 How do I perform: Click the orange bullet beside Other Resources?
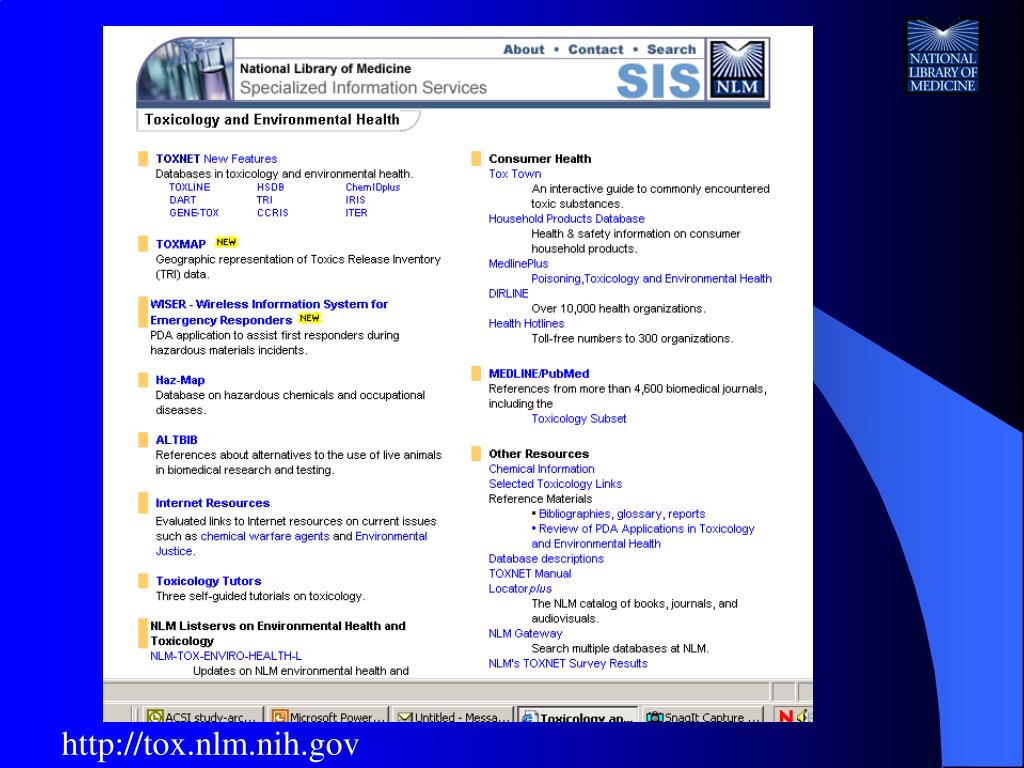click(476, 453)
